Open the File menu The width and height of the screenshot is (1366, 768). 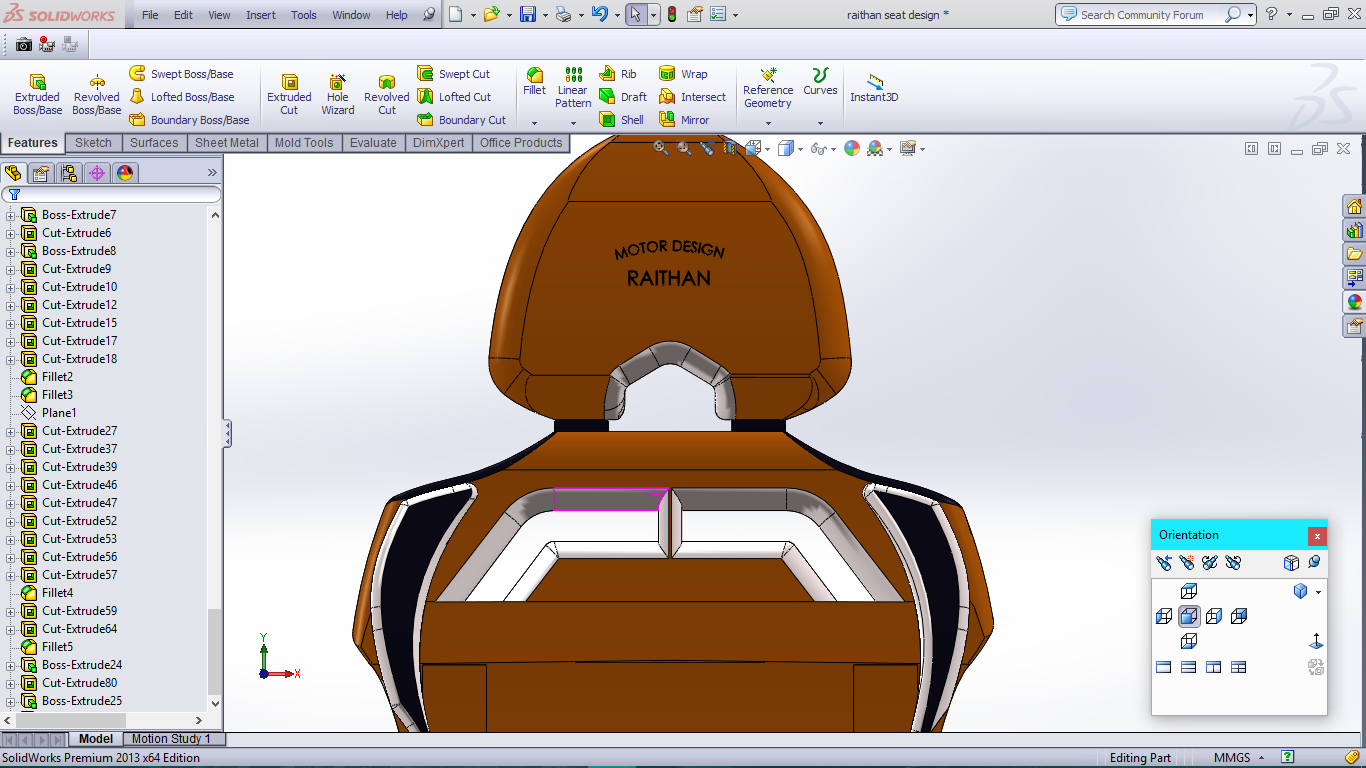coord(150,15)
